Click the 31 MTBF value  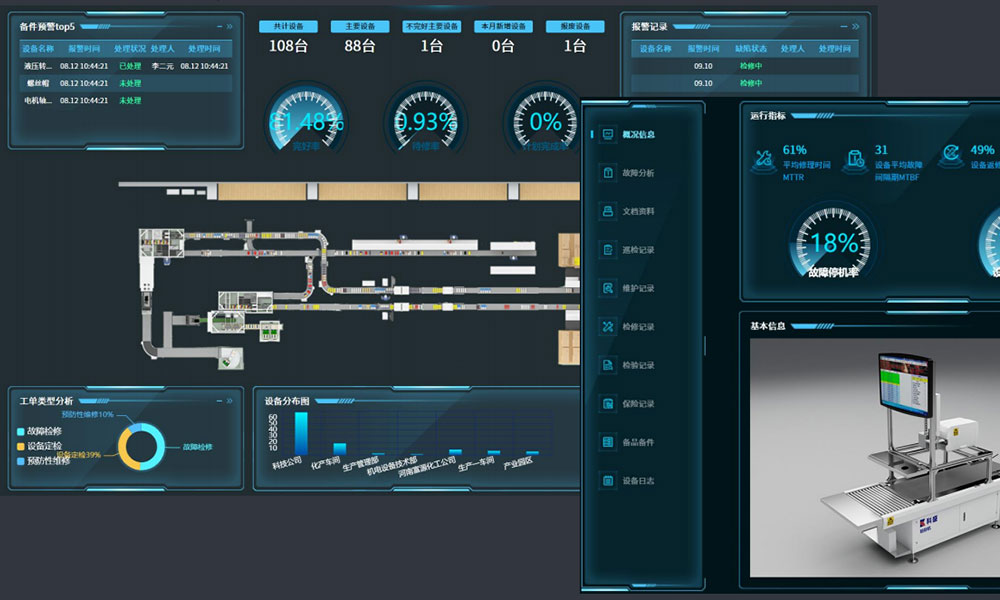point(881,150)
